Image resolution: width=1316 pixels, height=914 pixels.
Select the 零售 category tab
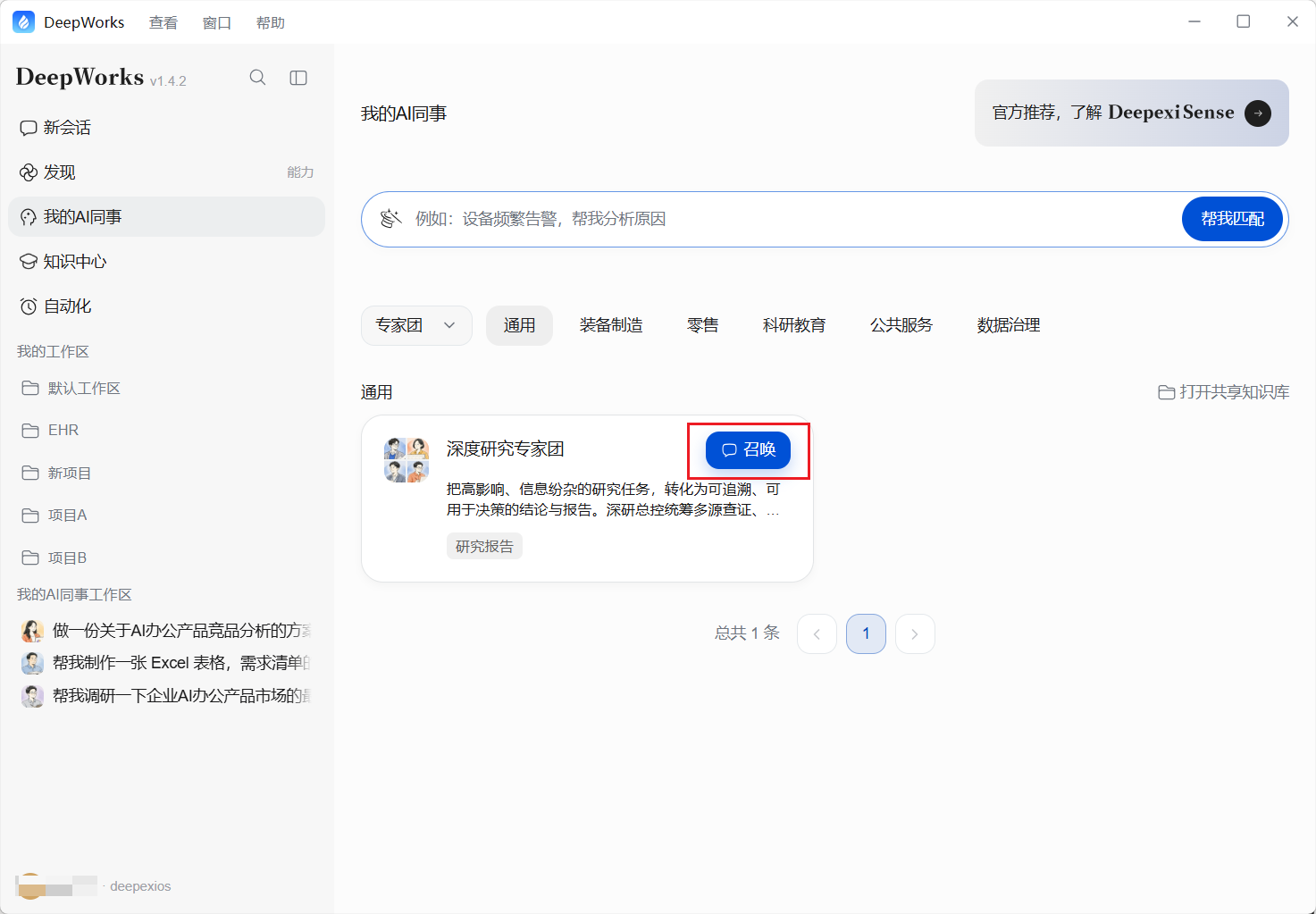pos(702,325)
